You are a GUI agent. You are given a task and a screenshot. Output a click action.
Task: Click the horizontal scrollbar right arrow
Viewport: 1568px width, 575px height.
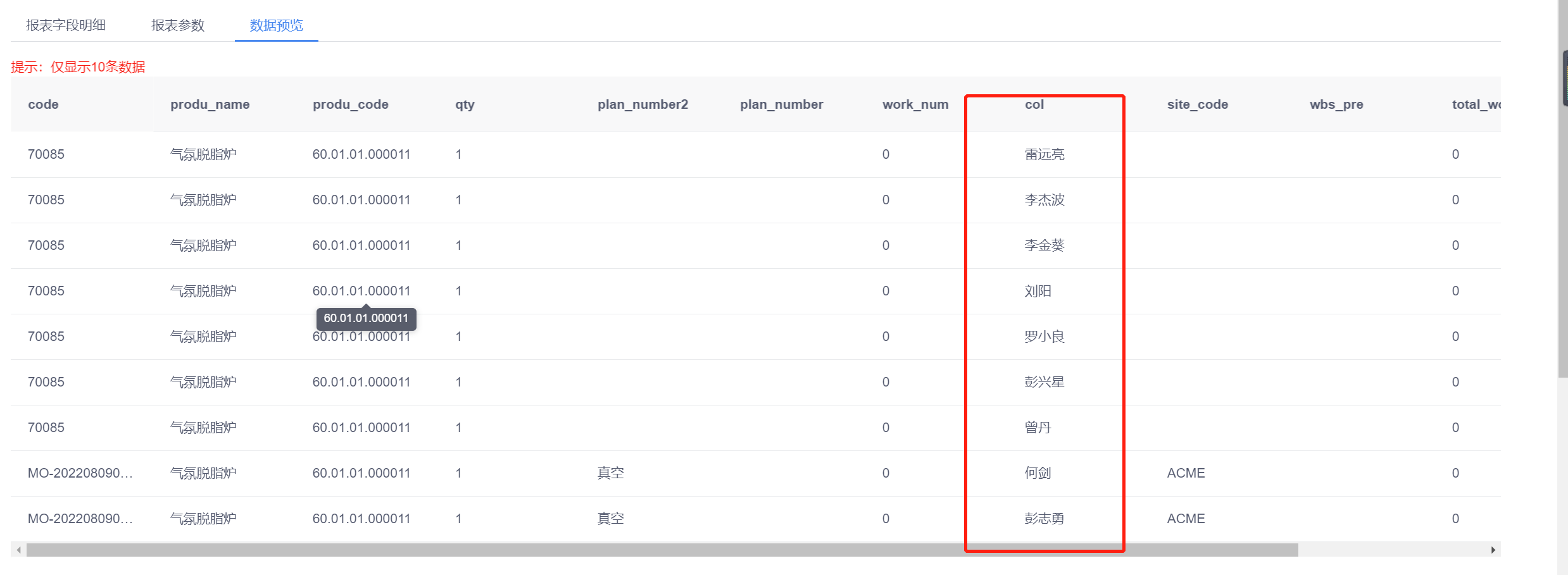point(1493,550)
